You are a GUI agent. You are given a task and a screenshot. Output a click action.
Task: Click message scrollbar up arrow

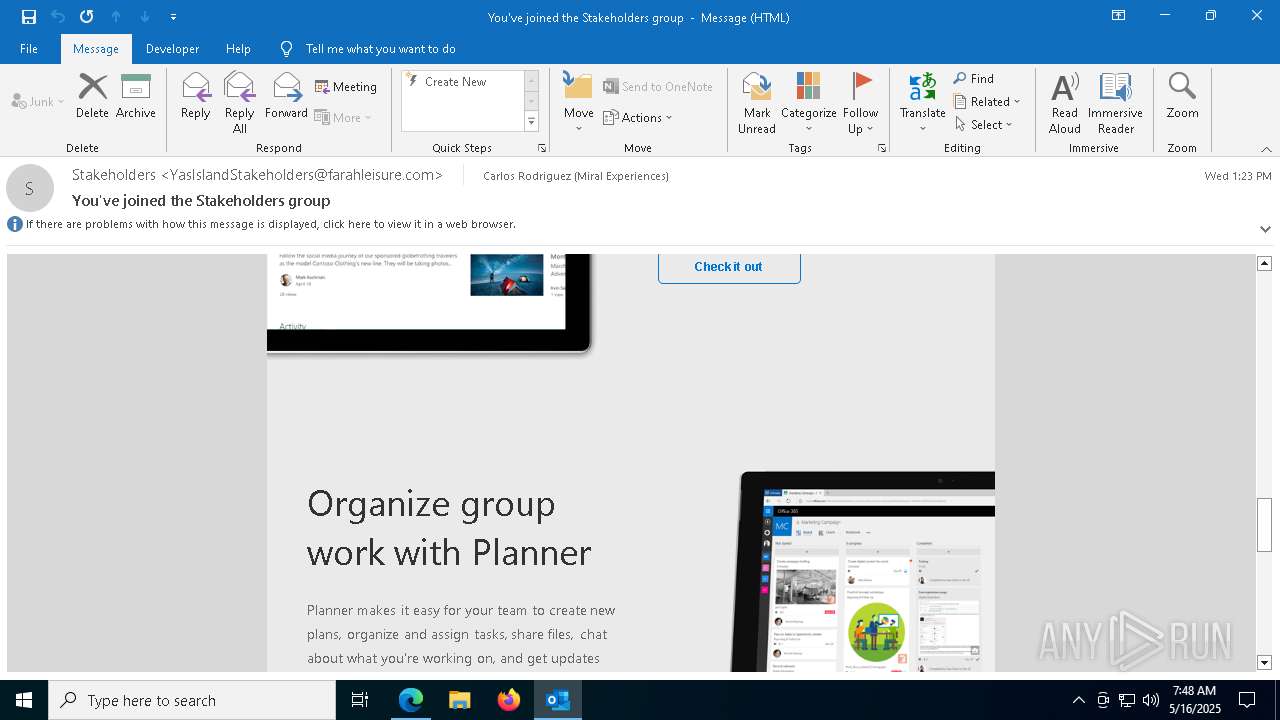tap(1264, 263)
